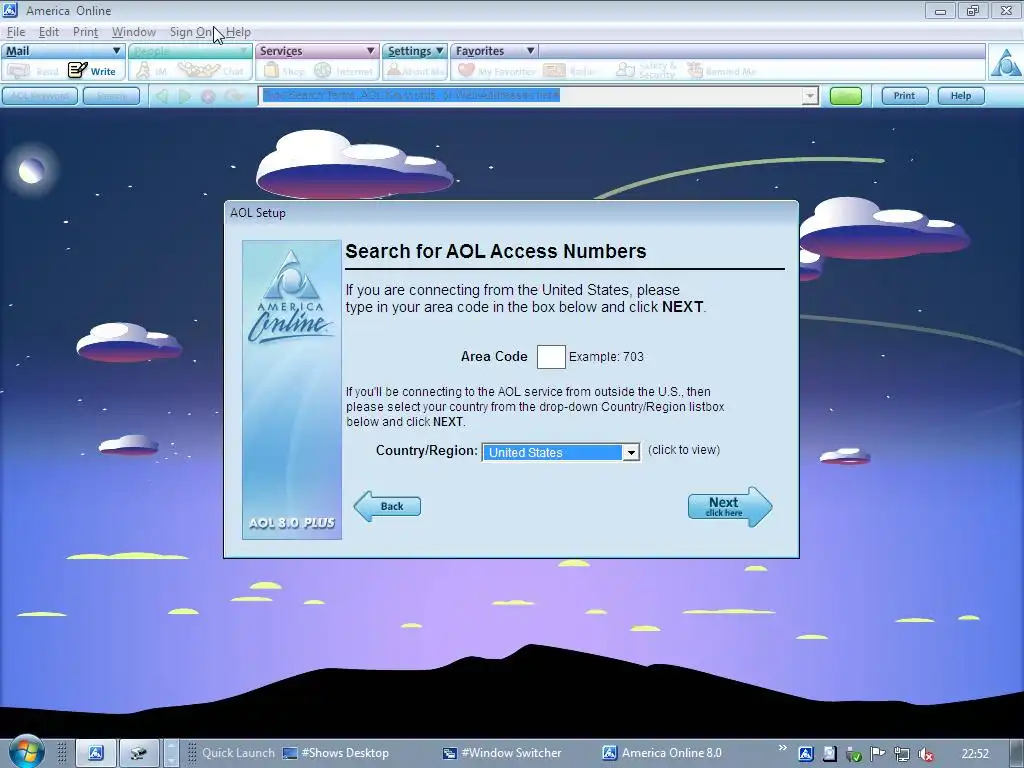This screenshot has width=1024, height=768.
Task: Click the Help toolbar button
Action: click(961, 96)
